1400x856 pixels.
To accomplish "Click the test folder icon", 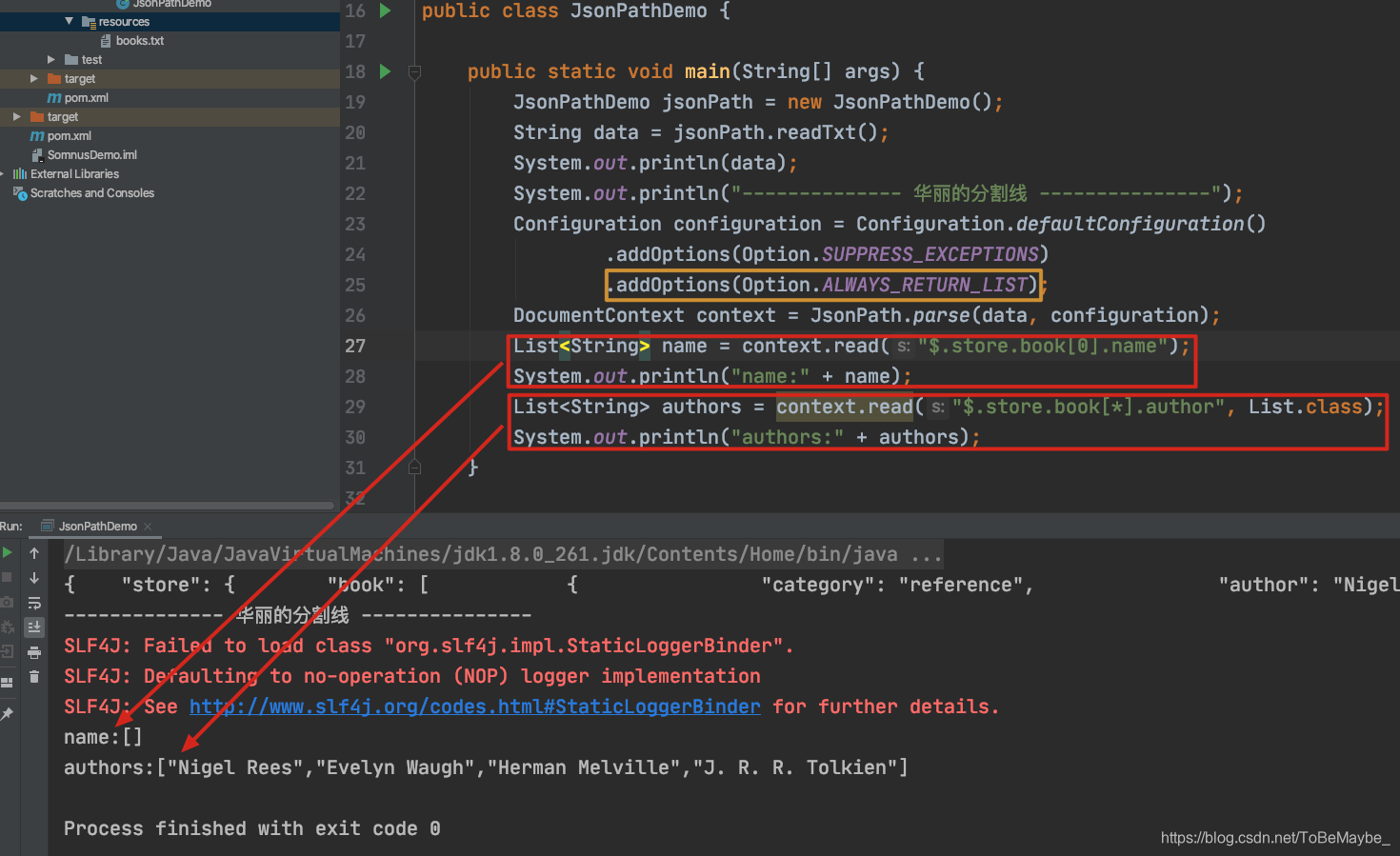I will 71,59.
